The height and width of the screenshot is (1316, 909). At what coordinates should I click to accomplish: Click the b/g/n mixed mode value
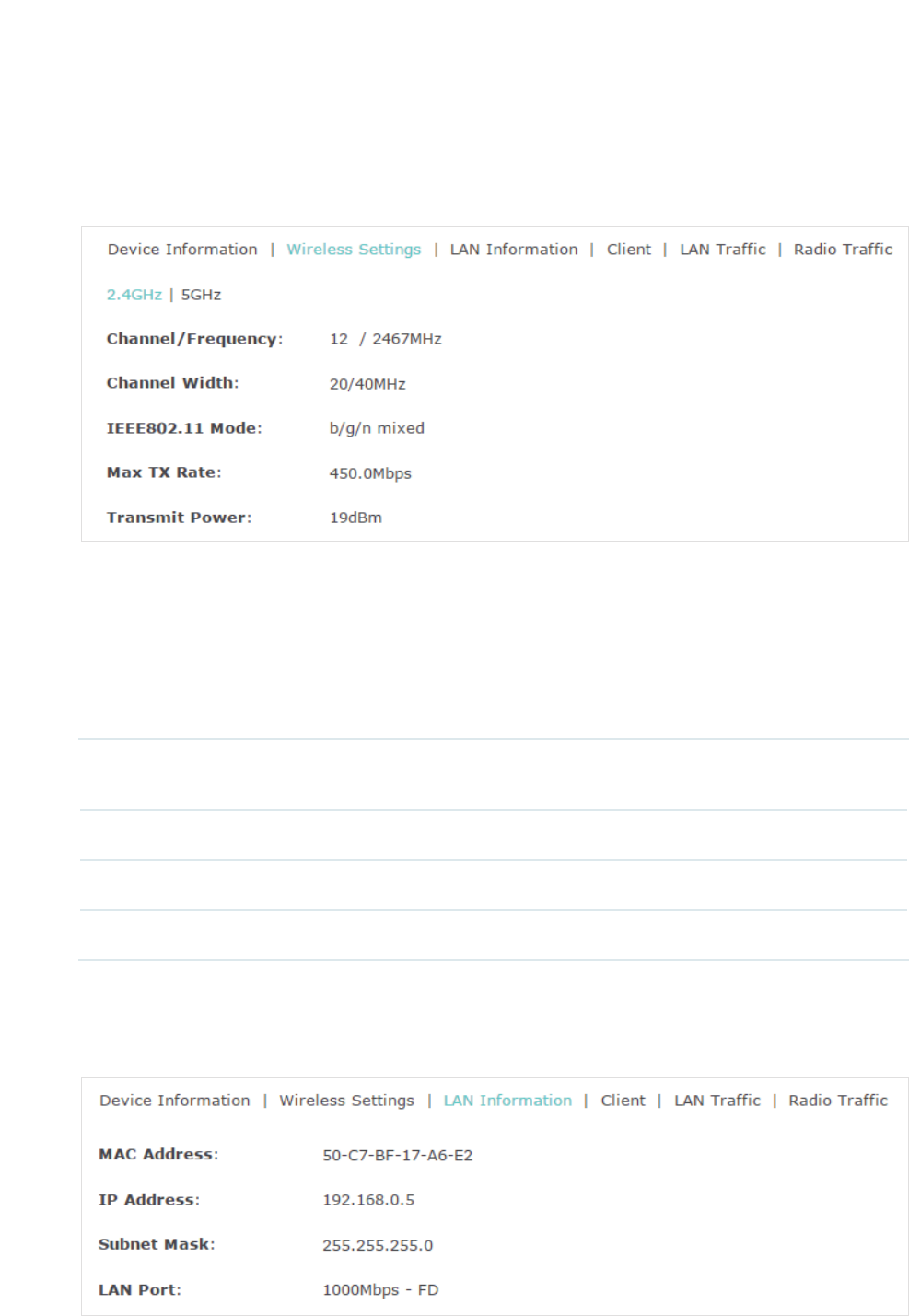[377, 428]
